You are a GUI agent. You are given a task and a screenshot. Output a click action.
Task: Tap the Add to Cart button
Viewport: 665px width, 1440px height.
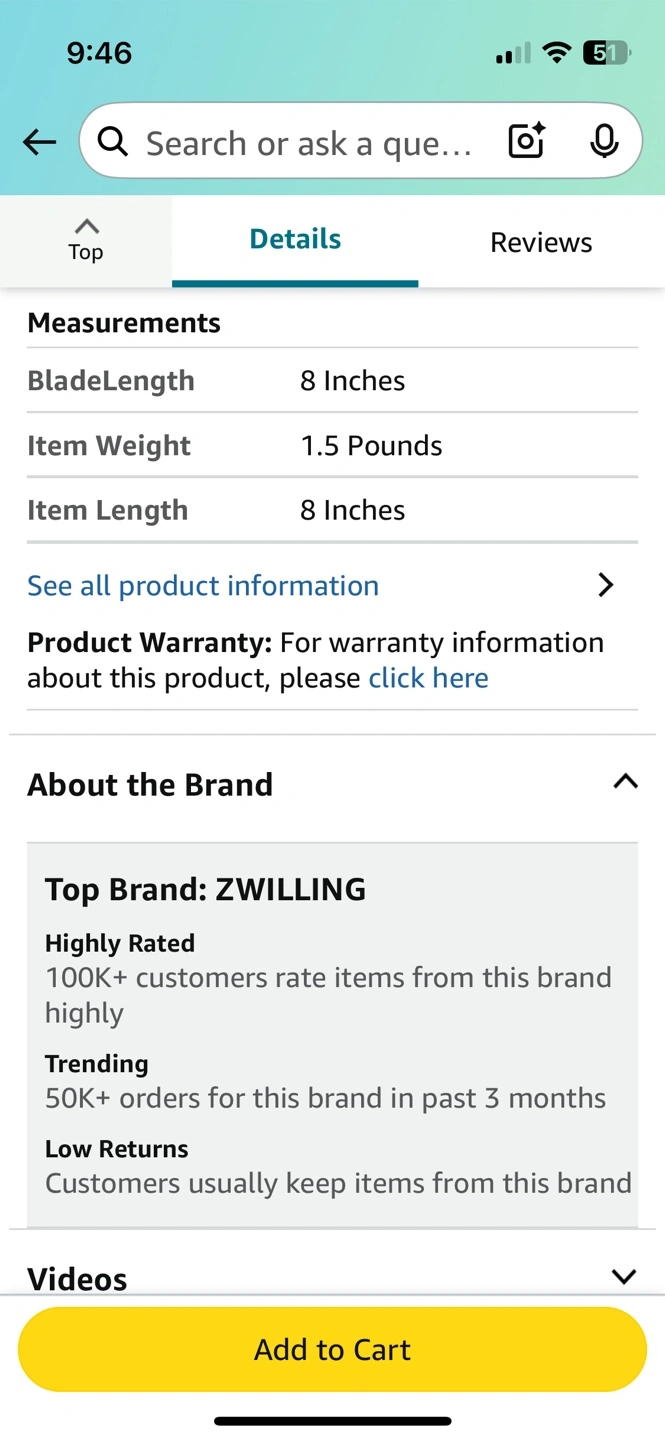click(x=332, y=1349)
